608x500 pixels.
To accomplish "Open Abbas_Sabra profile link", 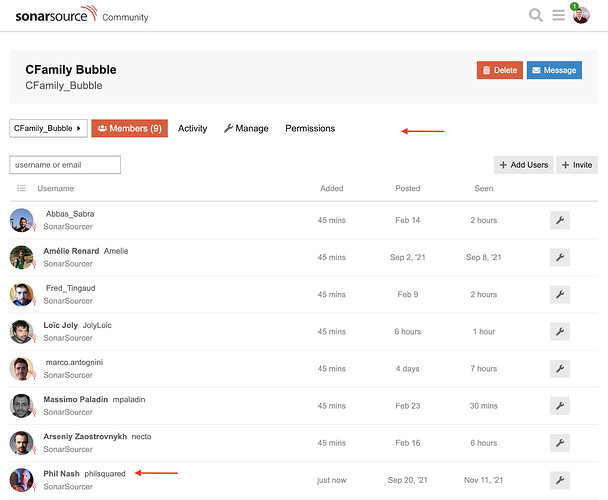I will (70, 214).
